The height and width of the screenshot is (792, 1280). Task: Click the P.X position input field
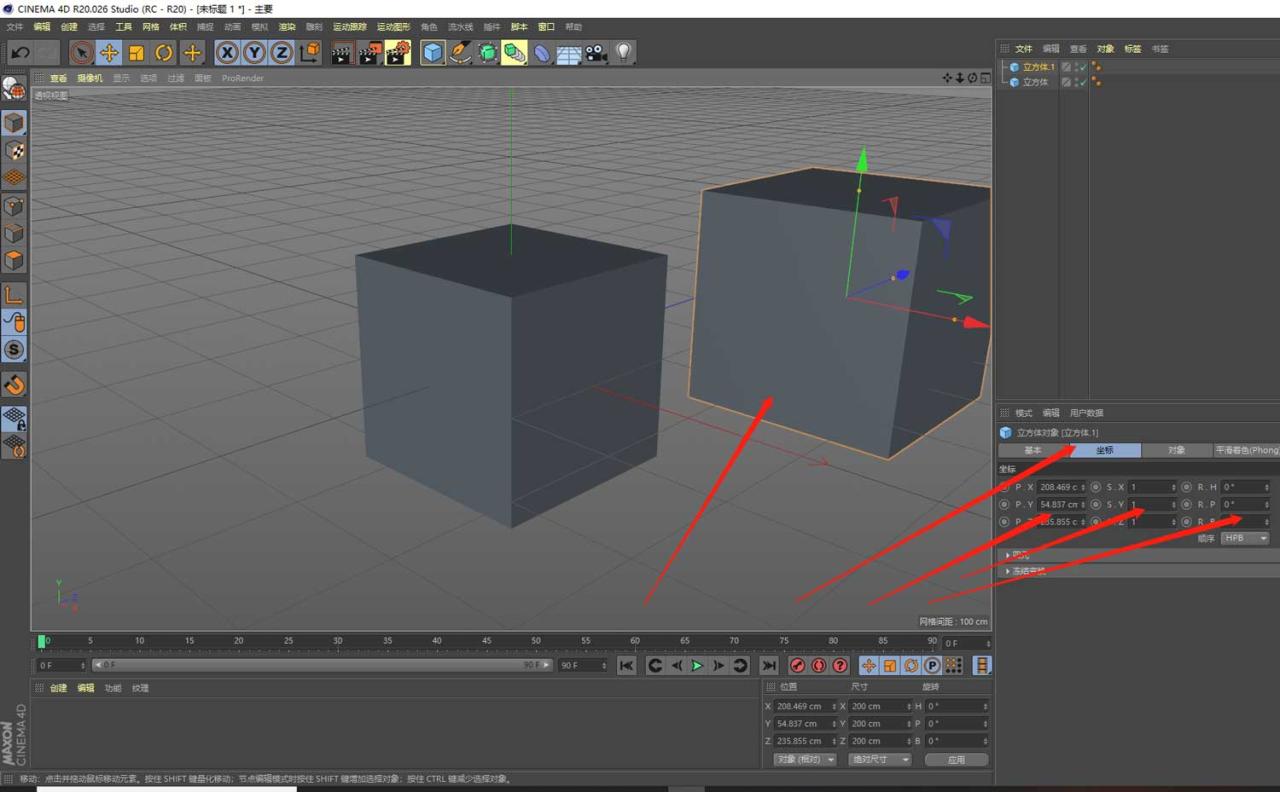point(1060,487)
